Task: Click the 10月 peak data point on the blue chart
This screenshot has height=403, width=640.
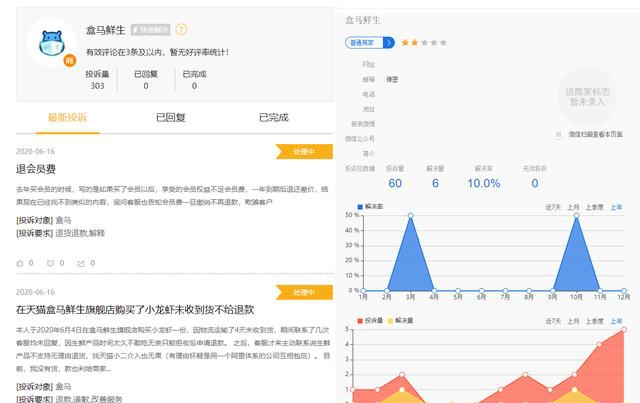Action: point(576,215)
